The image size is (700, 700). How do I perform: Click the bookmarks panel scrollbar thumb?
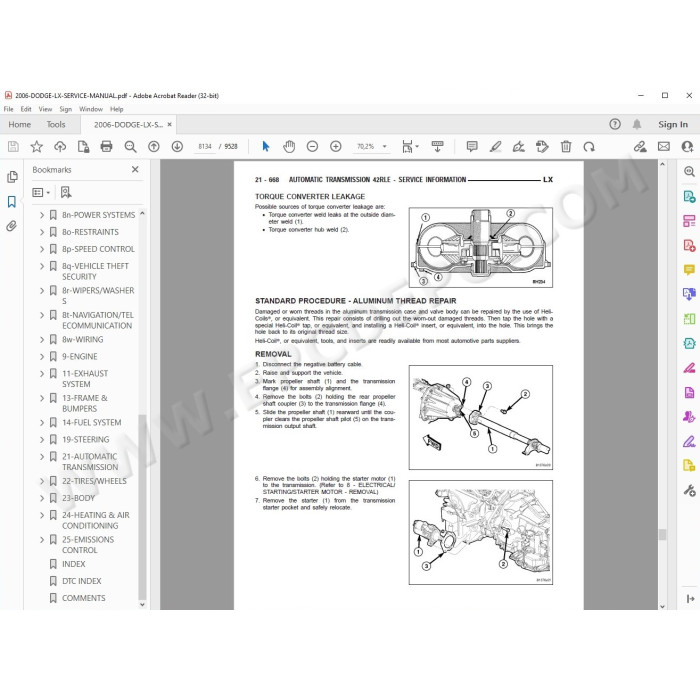(x=142, y=507)
